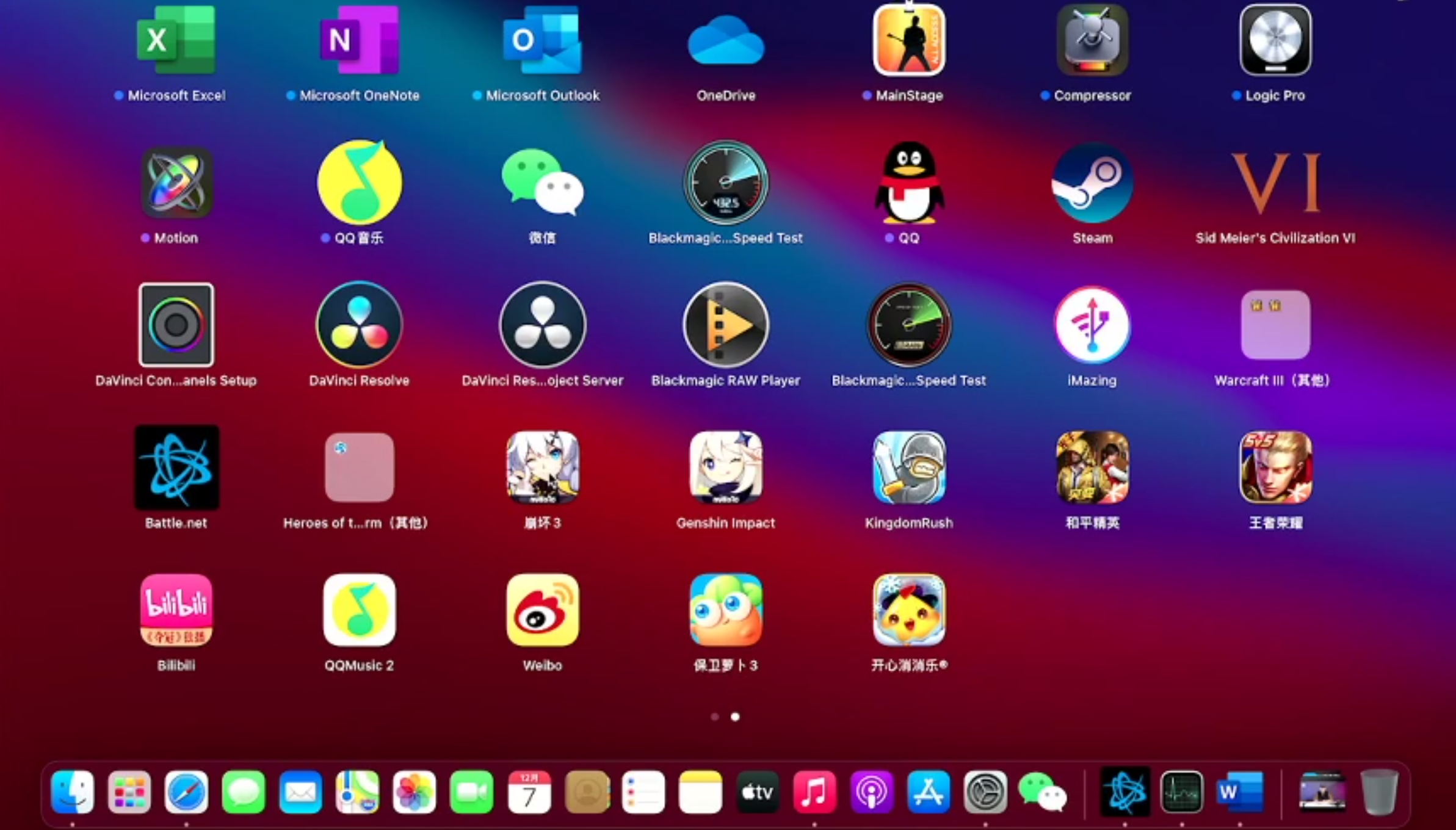Open Safari in the Dock
Screen dimensions: 1456x830
186,792
